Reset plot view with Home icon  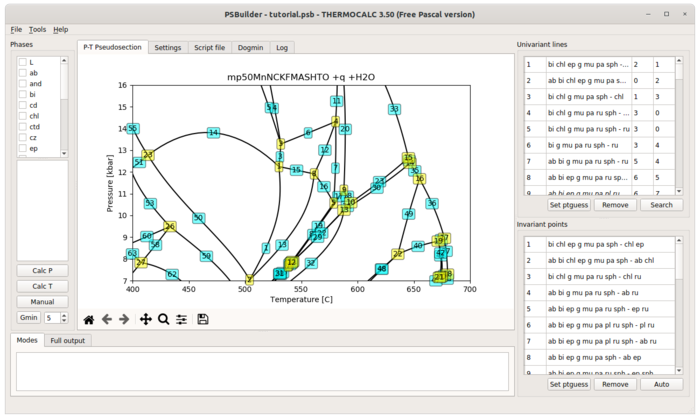[x=89, y=319]
